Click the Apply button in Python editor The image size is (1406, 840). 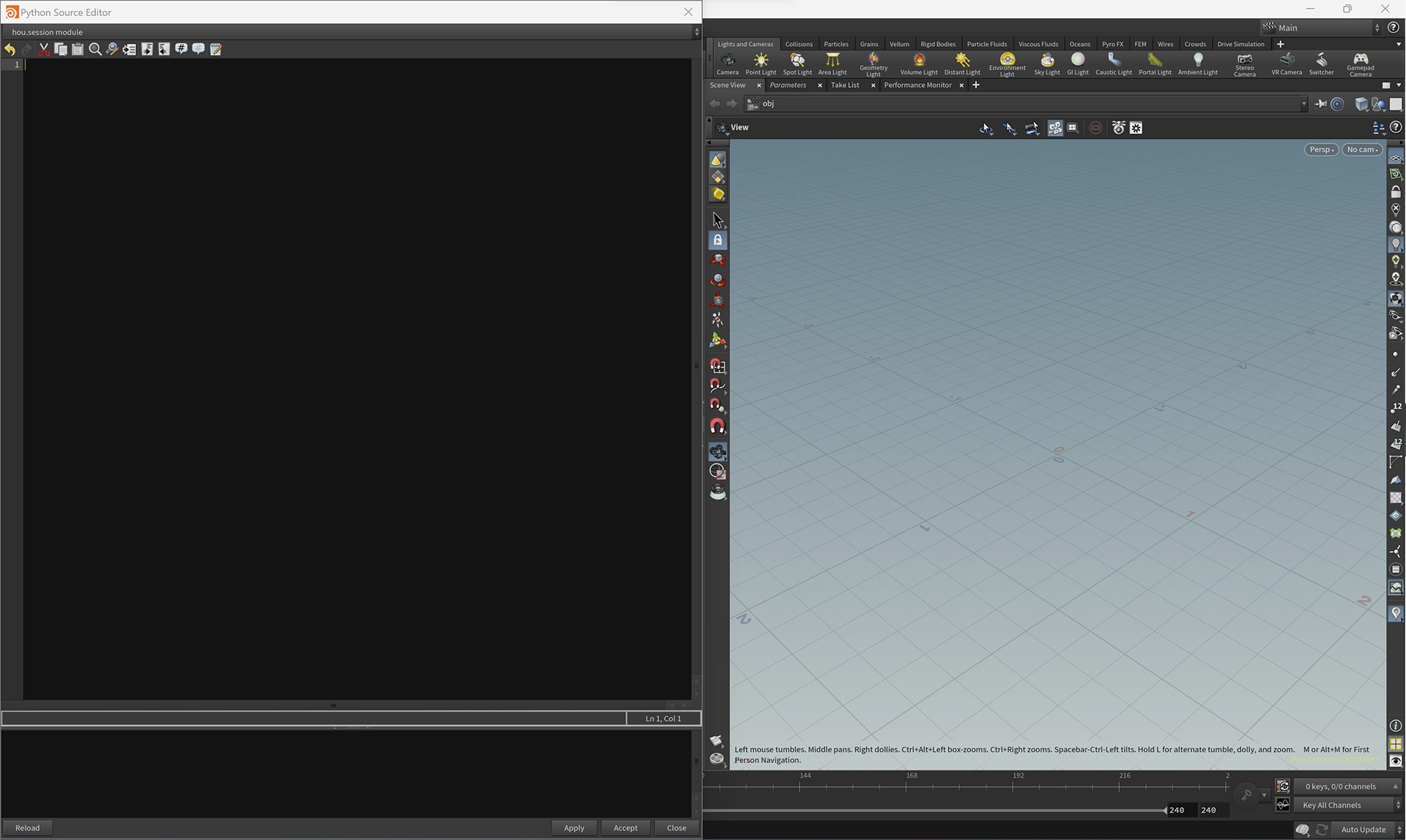click(574, 828)
